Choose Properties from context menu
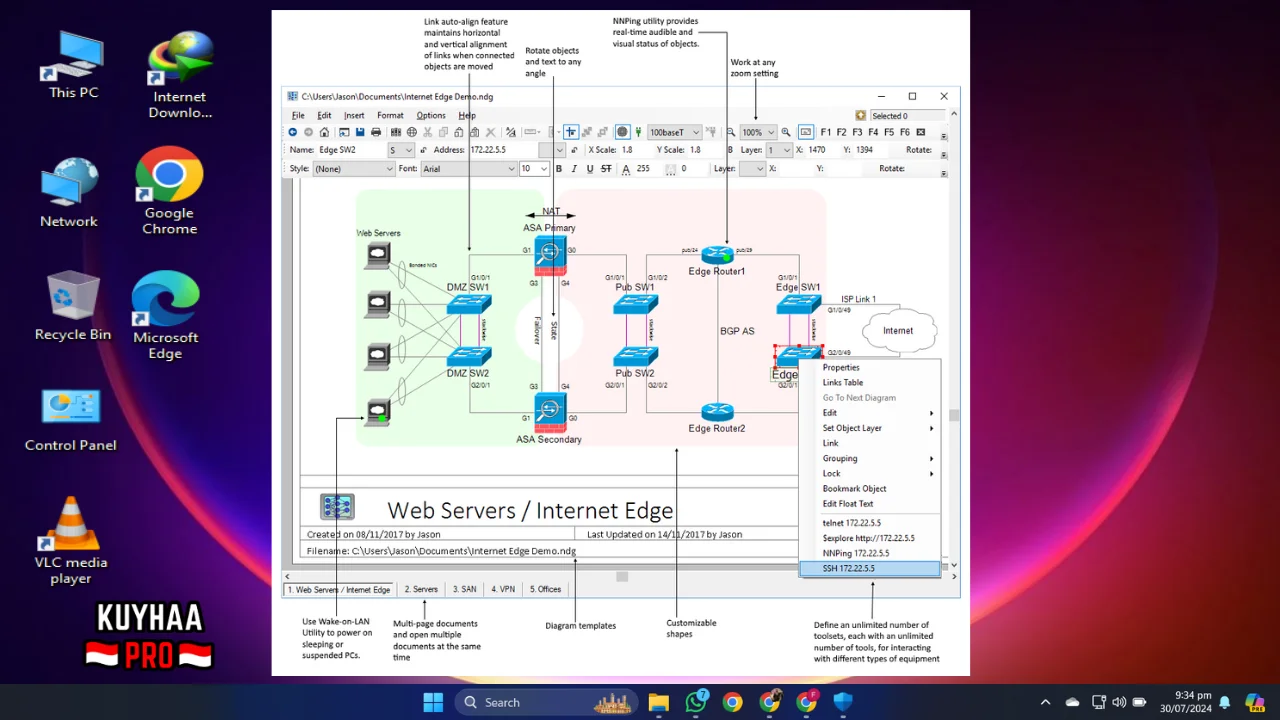 click(869, 367)
